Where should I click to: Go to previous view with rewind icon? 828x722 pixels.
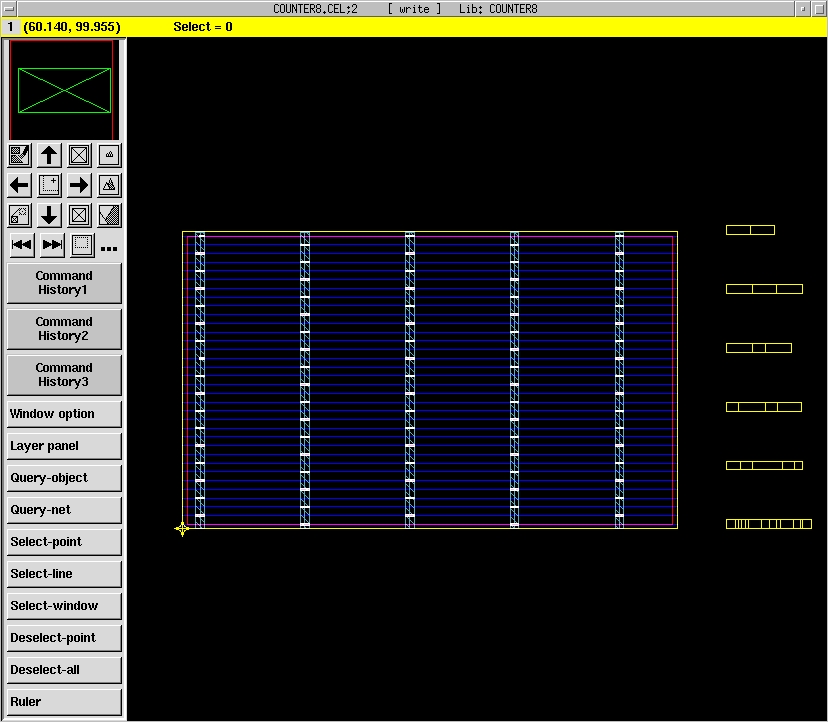(x=21, y=245)
